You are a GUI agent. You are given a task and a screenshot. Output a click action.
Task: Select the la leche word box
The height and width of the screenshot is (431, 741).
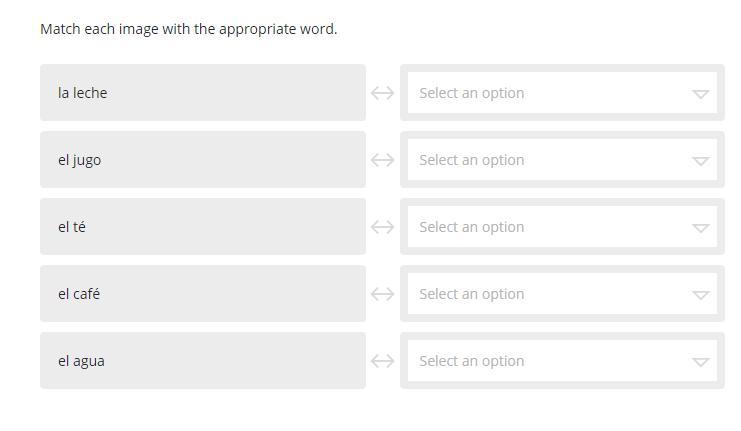(x=202, y=93)
